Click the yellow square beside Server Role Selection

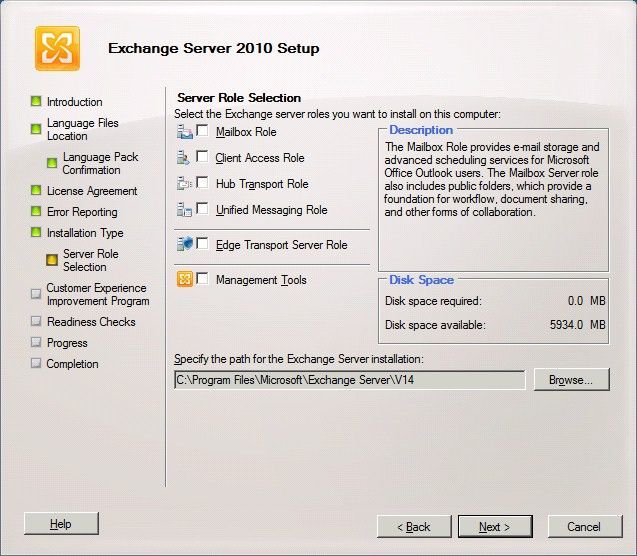point(52,260)
